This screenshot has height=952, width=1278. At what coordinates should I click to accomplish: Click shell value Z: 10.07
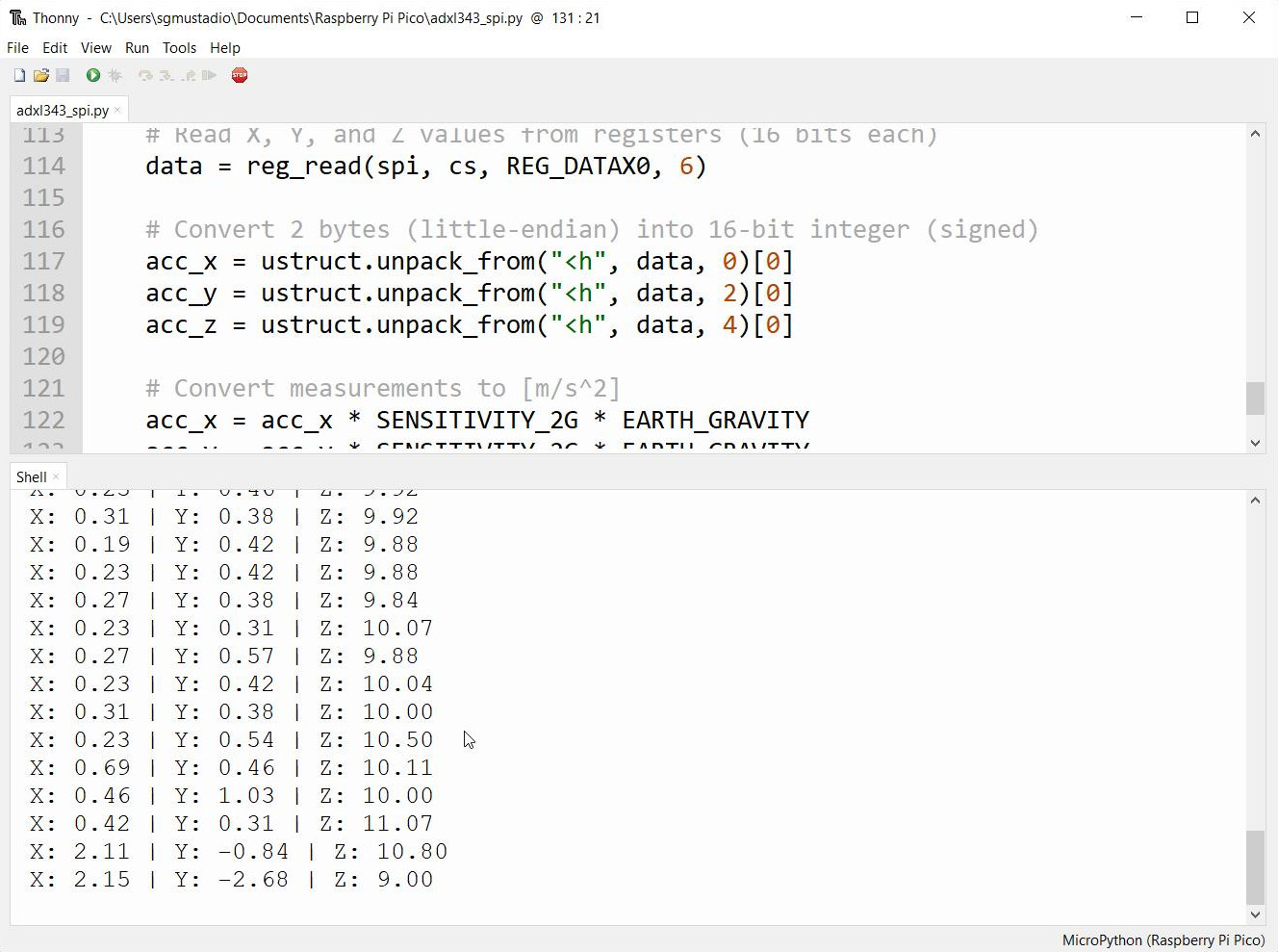(x=376, y=628)
